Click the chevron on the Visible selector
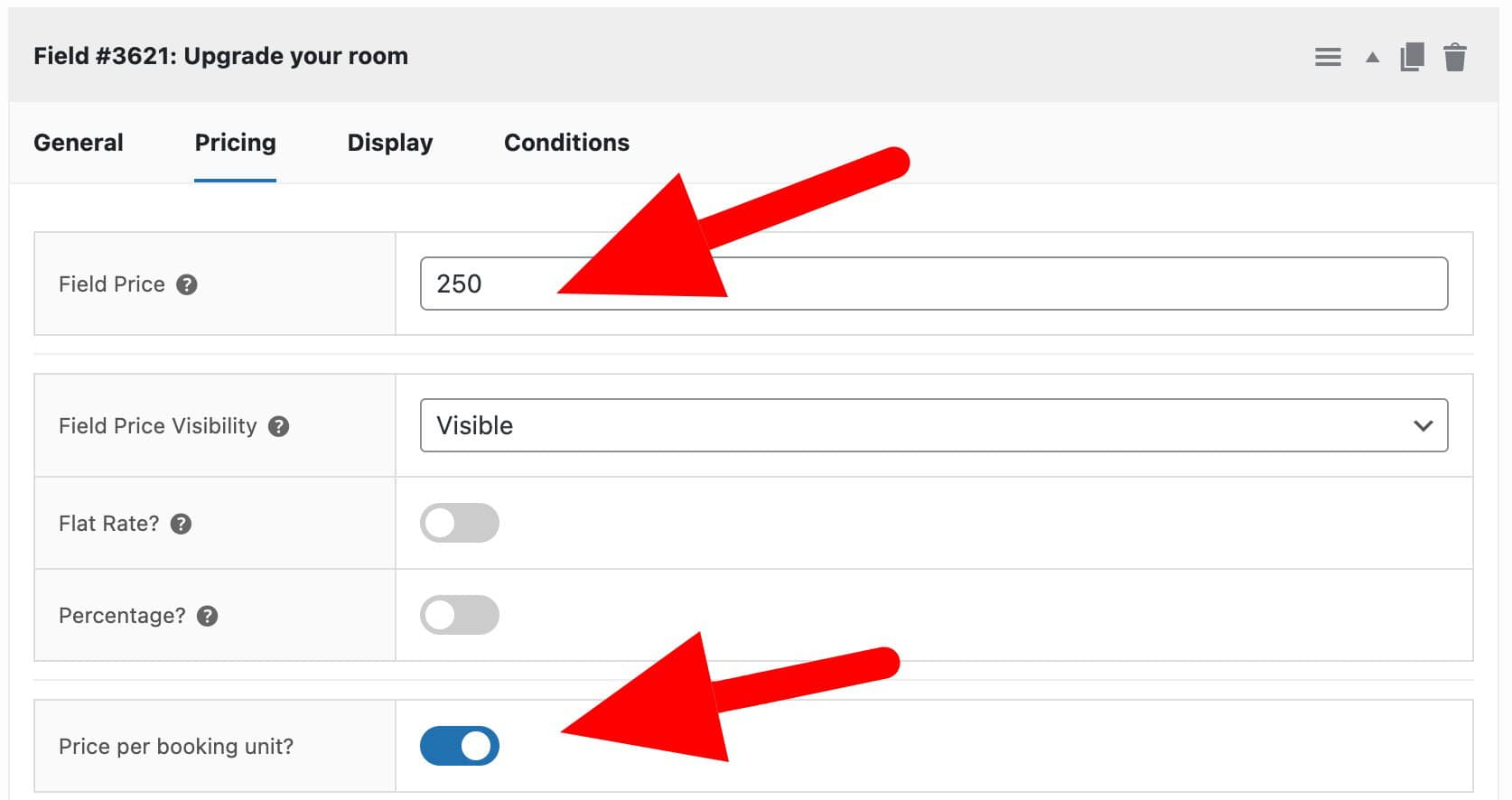Image resolution: width=1512 pixels, height=800 pixels. click(1425, 425)
